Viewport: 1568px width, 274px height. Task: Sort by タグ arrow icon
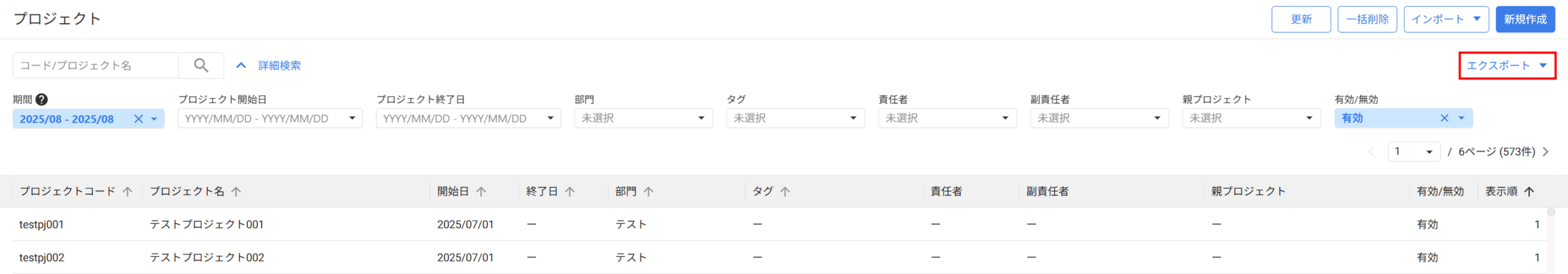click(x=785, y=191)
